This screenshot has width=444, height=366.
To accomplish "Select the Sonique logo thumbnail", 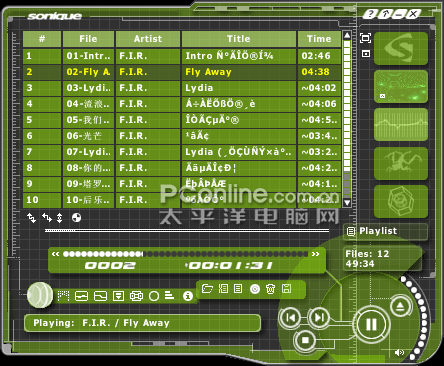I will click(401, 49).
